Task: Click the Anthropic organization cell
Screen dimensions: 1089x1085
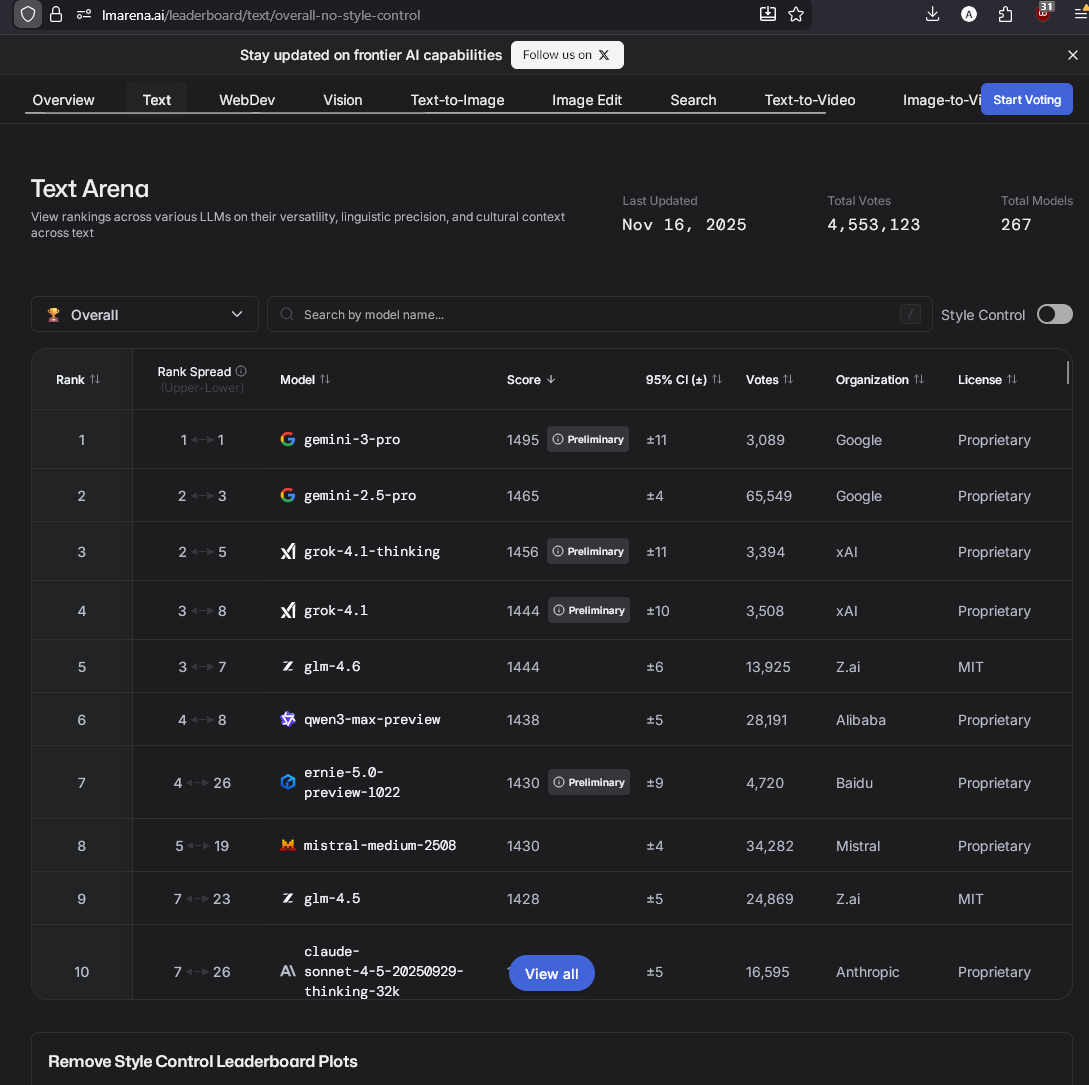Action: (867, 972)
